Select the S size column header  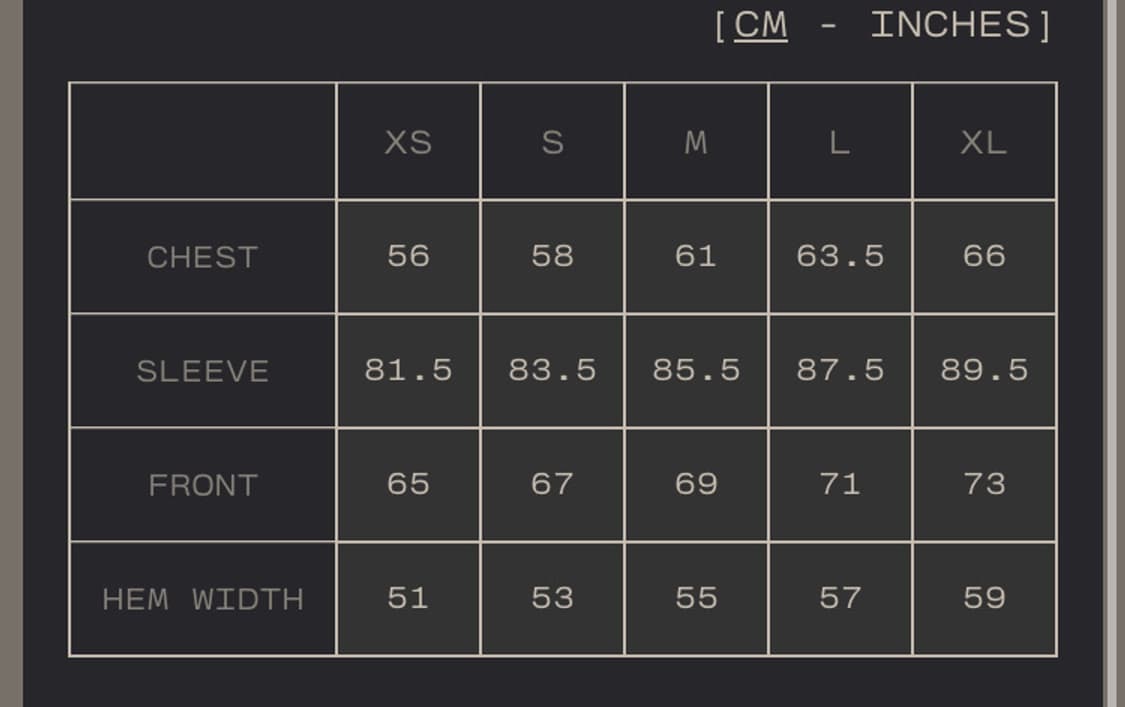click(552, 142)
